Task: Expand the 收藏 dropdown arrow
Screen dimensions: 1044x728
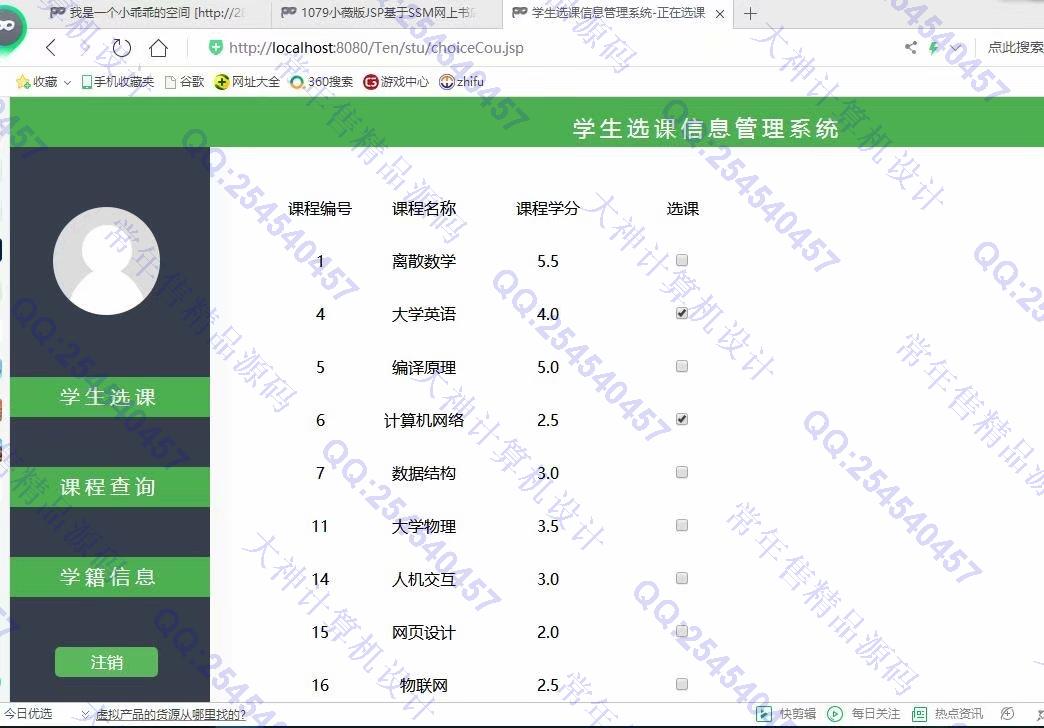Action: coord(67,82)
